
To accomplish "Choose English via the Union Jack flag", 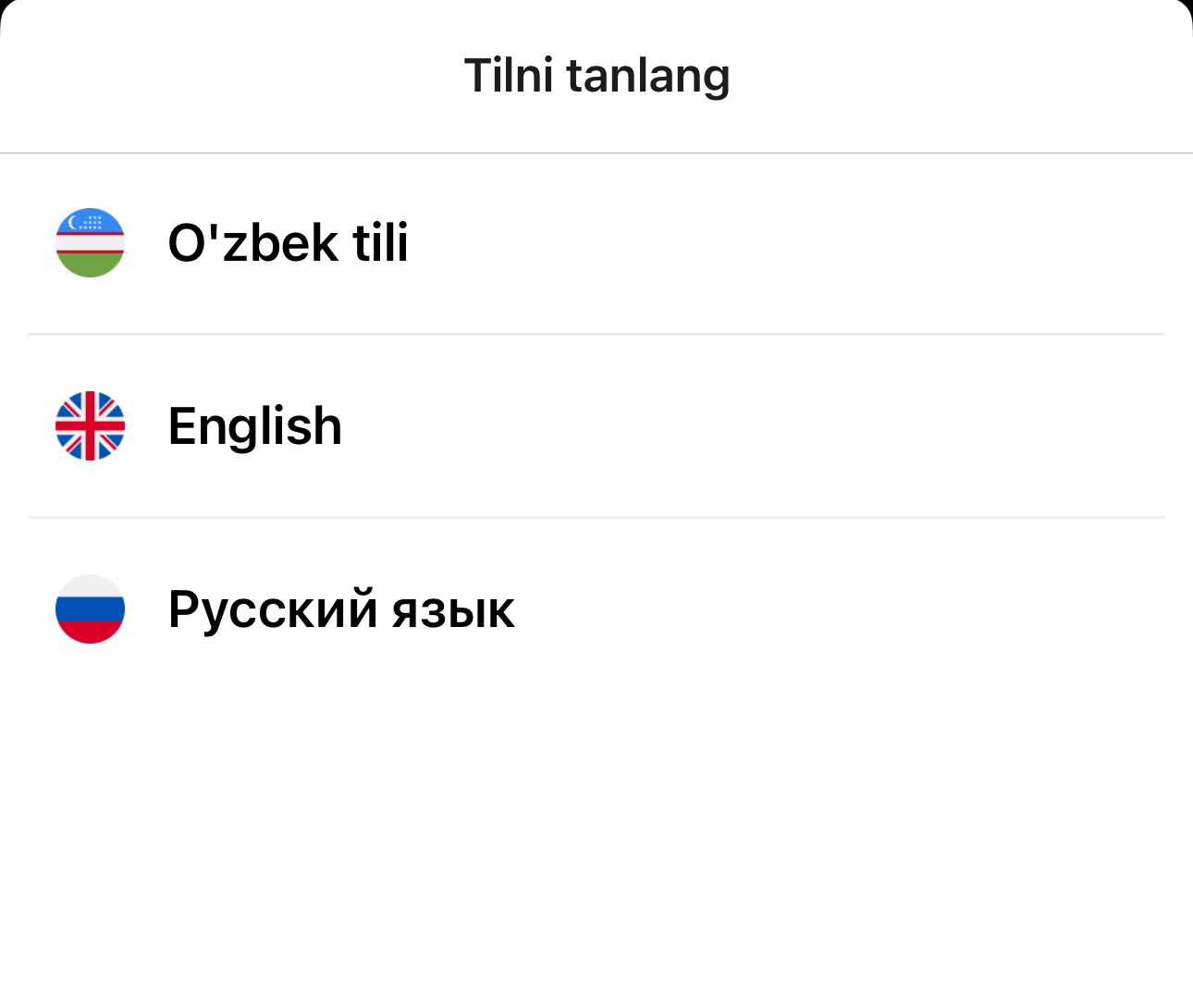I will pyautogui.click(x=90, y=425).
